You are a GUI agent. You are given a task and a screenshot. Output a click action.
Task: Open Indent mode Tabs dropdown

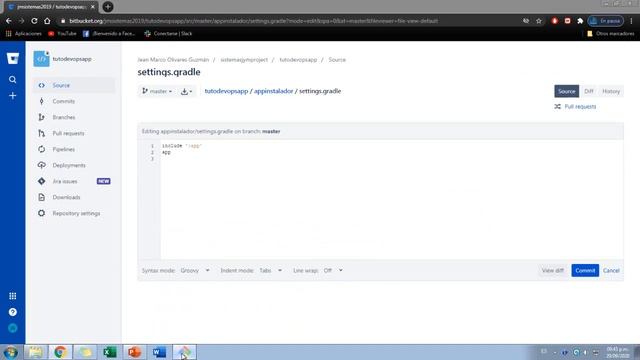pyautogui.click(x=271, y=271)
